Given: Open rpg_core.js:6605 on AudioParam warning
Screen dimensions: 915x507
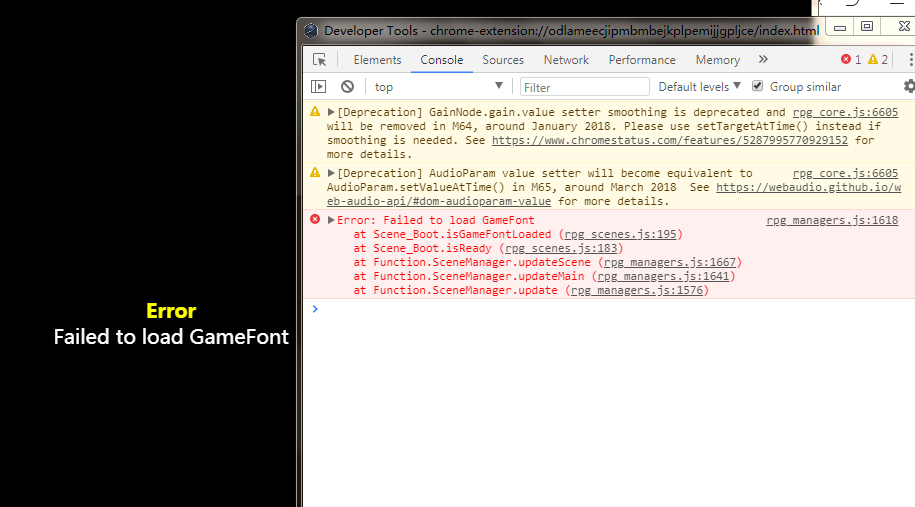Looking at the screenshot, I should point(846,173).
